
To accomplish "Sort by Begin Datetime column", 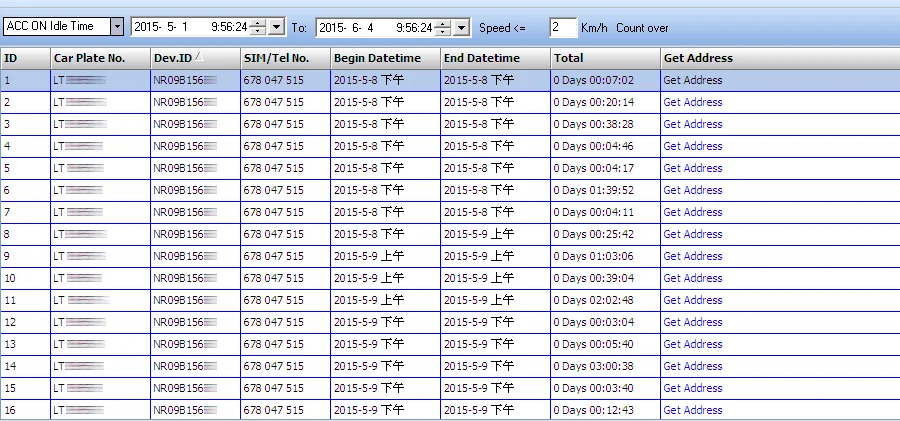I will click(386, 58).
